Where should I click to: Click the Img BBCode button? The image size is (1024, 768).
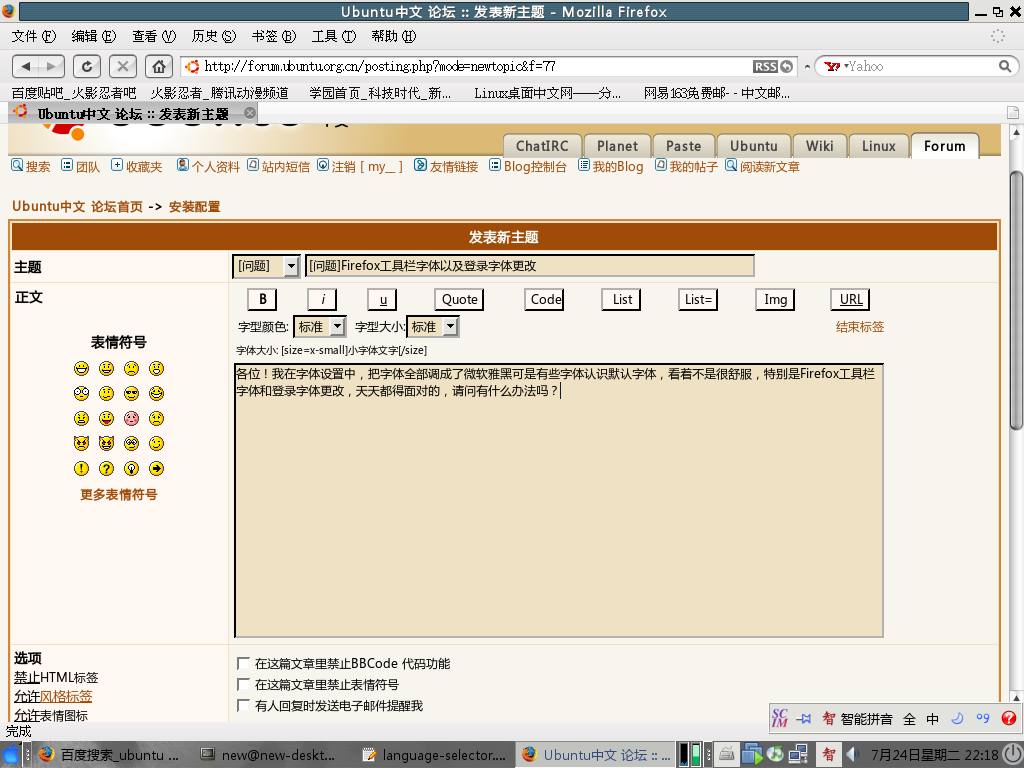point(775,299)
